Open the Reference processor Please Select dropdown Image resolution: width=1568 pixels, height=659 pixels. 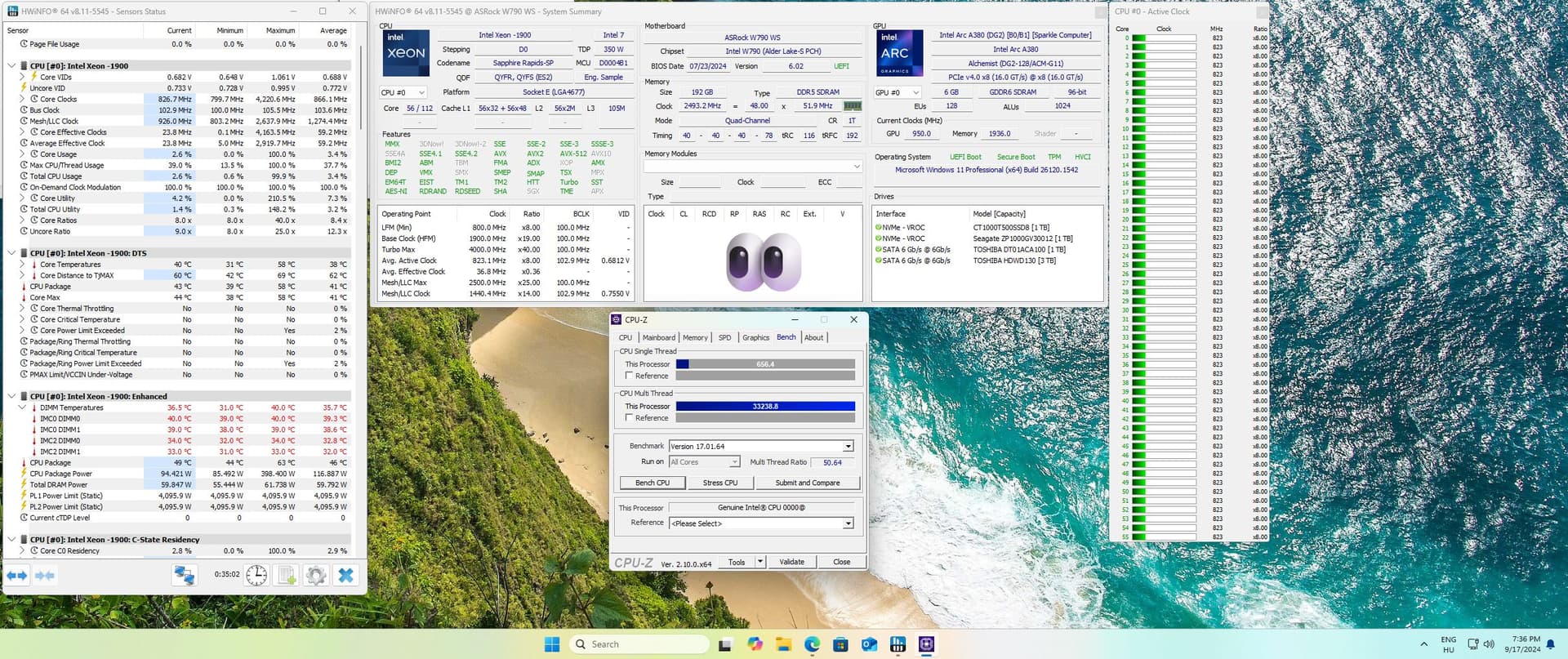point(848,523)
